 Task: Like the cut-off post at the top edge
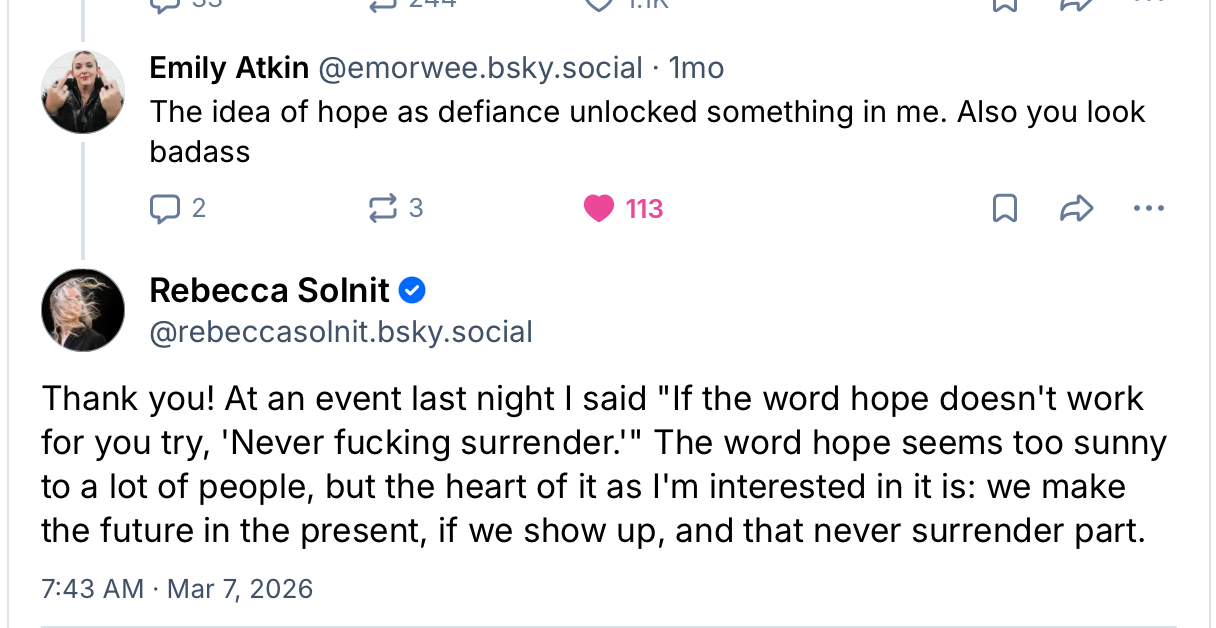[599, 4]
